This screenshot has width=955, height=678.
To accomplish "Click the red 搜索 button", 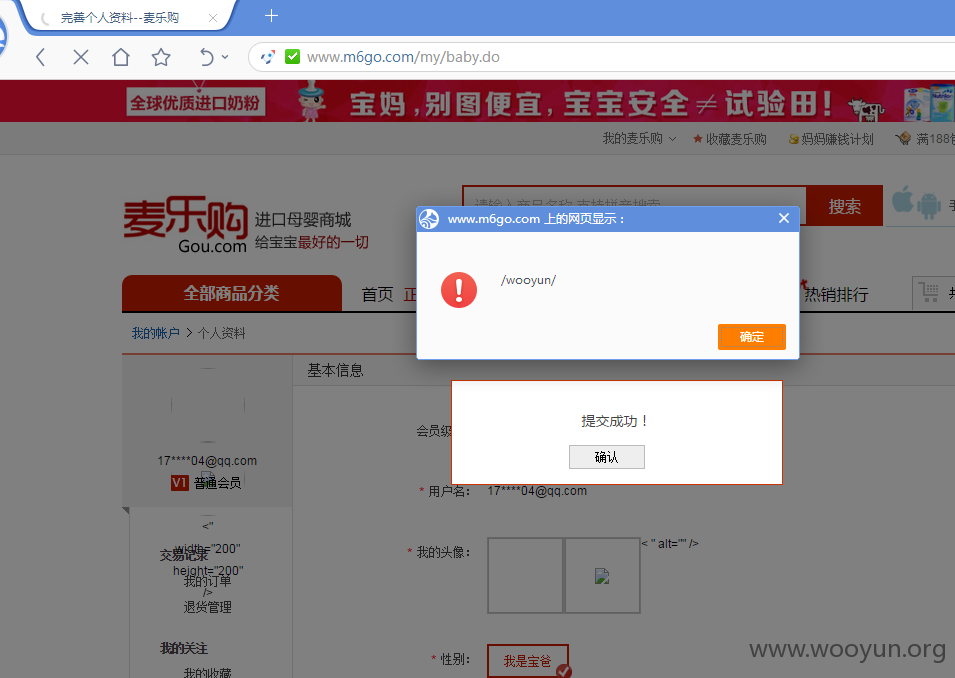I will (844, 207).
